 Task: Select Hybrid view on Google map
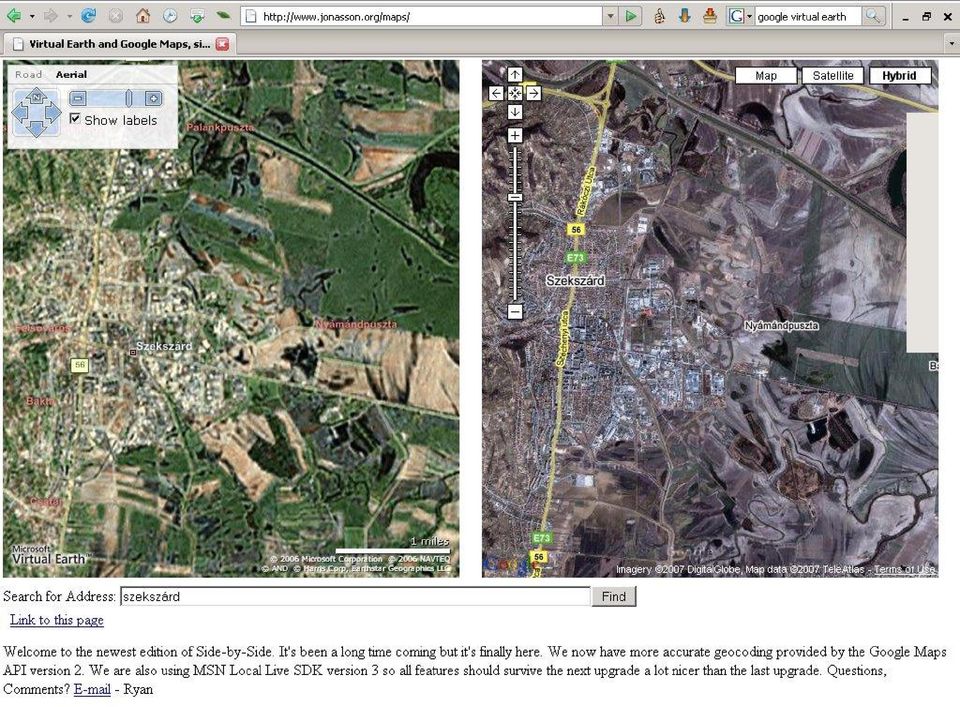tap(899, 76)
